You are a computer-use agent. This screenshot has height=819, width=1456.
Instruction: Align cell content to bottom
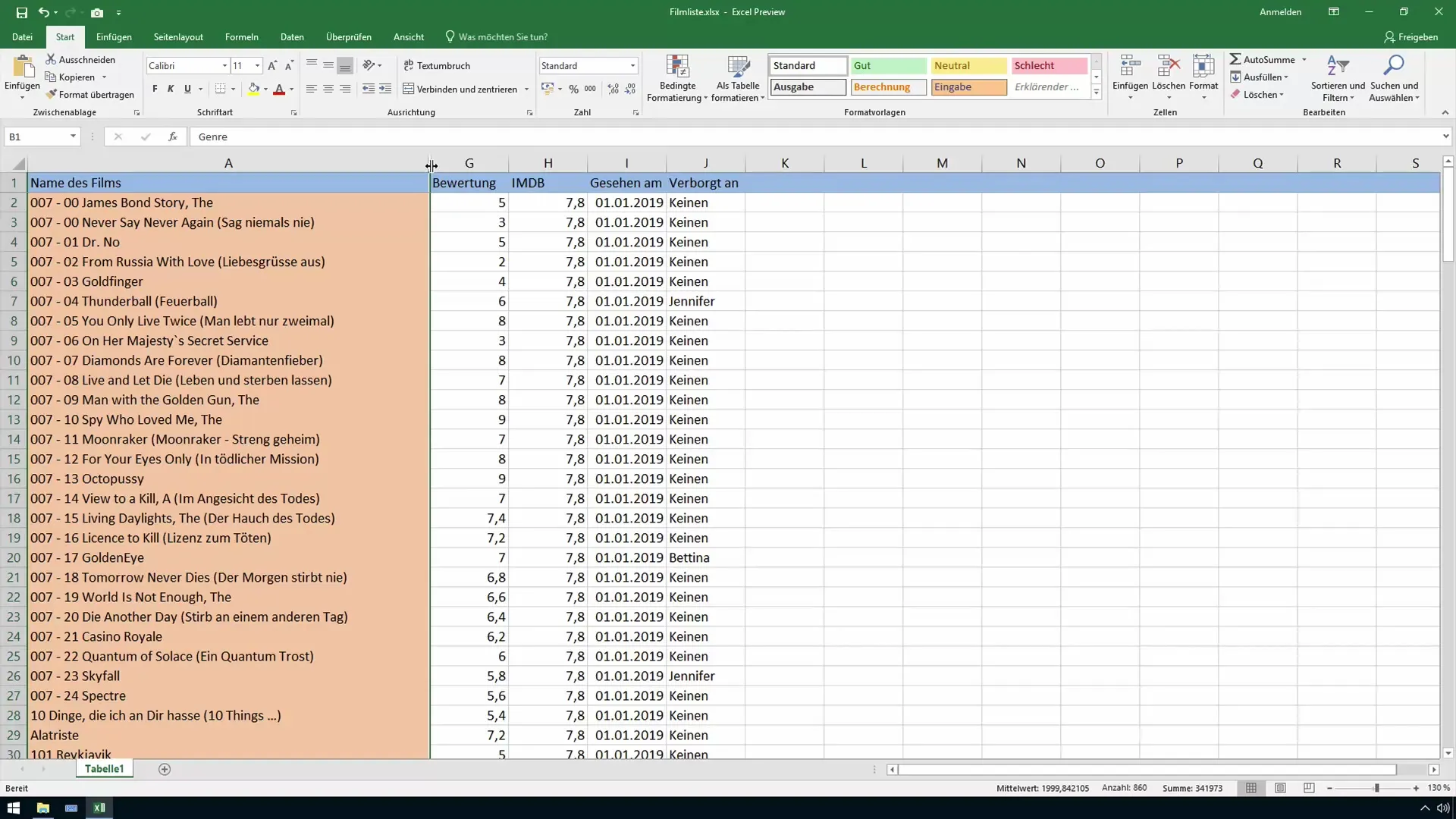[x=345, y=65]
